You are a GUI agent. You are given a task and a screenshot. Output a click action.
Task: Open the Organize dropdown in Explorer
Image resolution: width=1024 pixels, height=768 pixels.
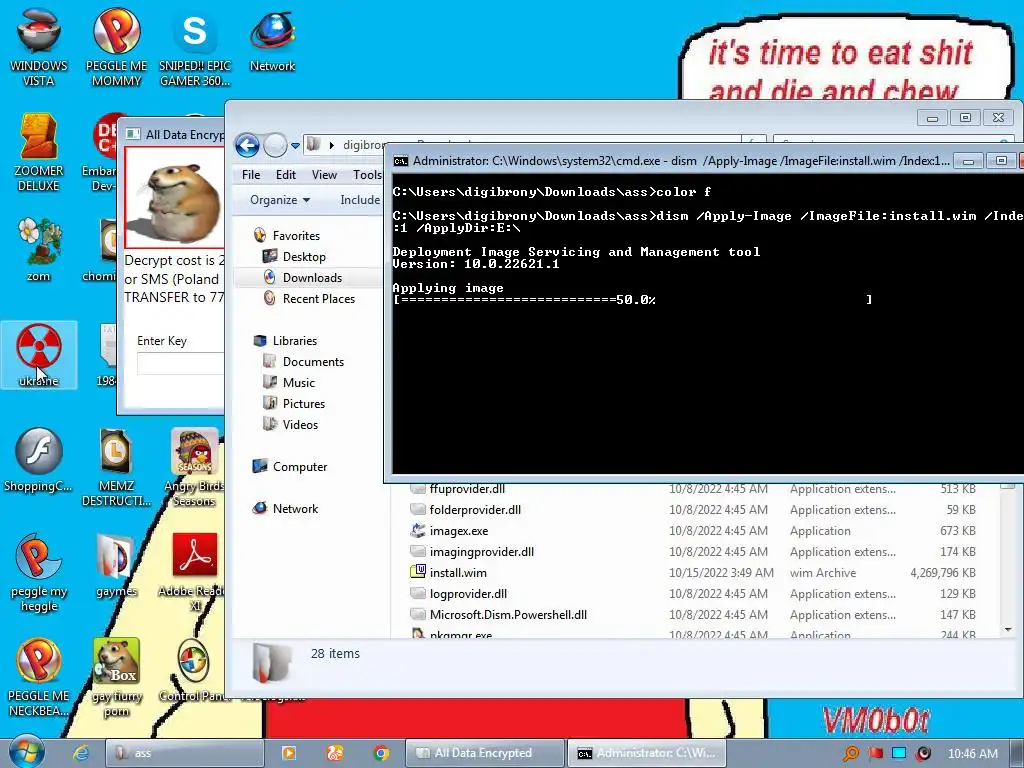(280, 200)
